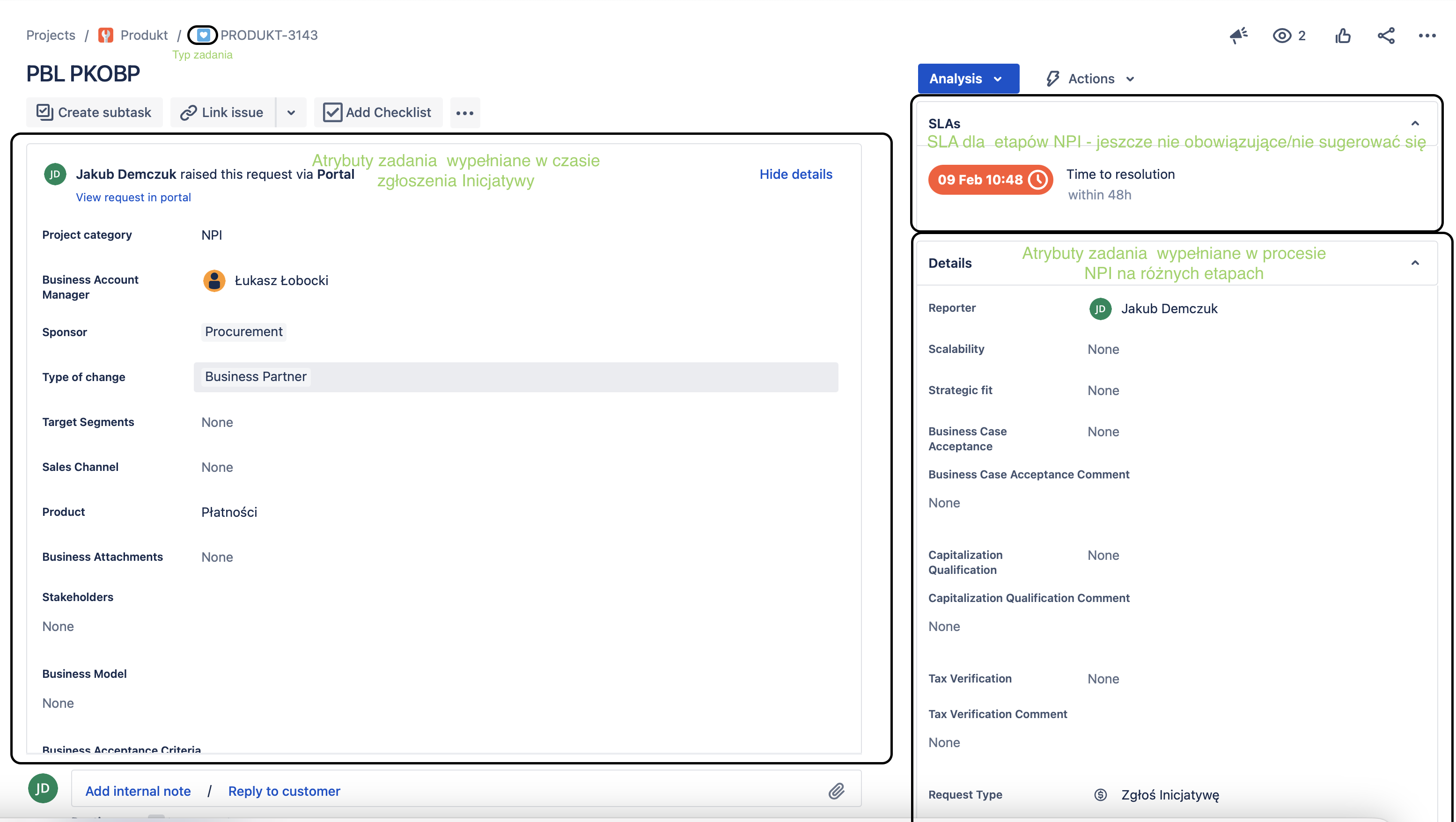
Task: Click the Produkt project wrench icon
Action: pyautogui.click(x=105, y=35)
